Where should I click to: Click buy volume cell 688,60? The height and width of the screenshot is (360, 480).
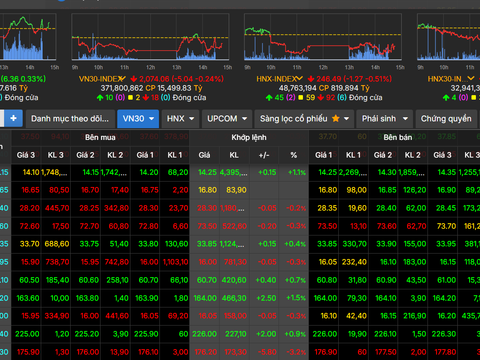click(57, 244)
